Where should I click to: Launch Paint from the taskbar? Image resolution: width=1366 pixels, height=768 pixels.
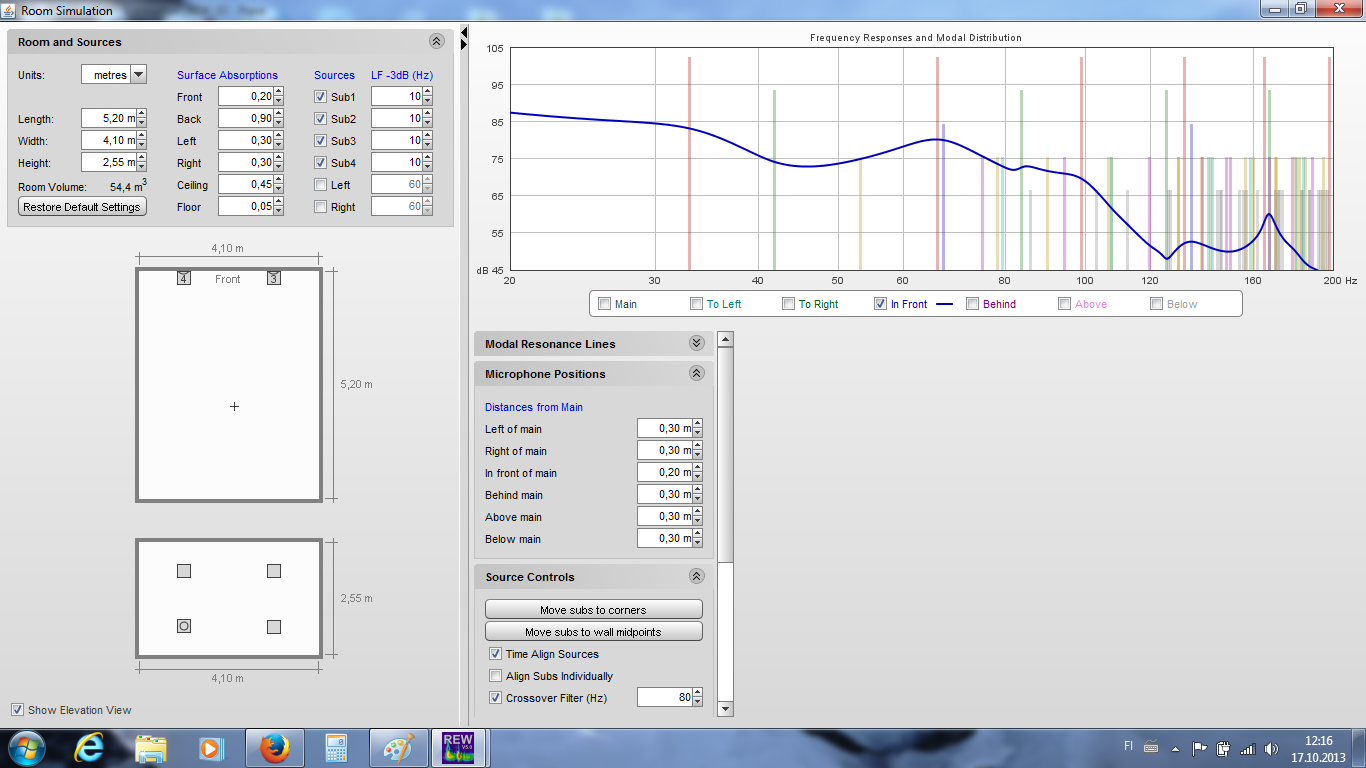(x=398, y=748)
